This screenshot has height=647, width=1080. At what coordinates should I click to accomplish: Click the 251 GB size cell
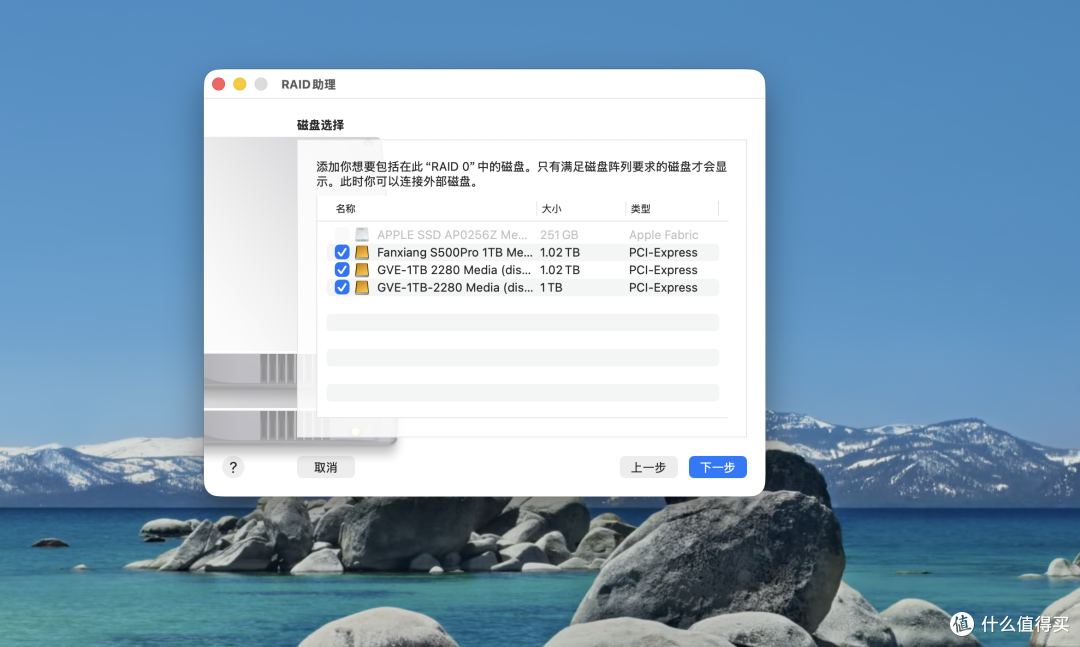(559, 235)
